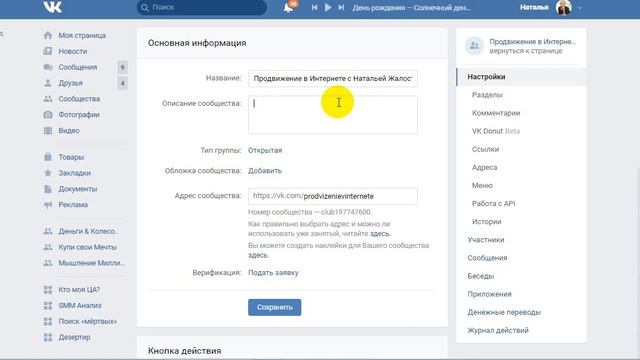Open the profile avatar of Наталья
This screenshot has width=640, height=360.
(564, 7)
